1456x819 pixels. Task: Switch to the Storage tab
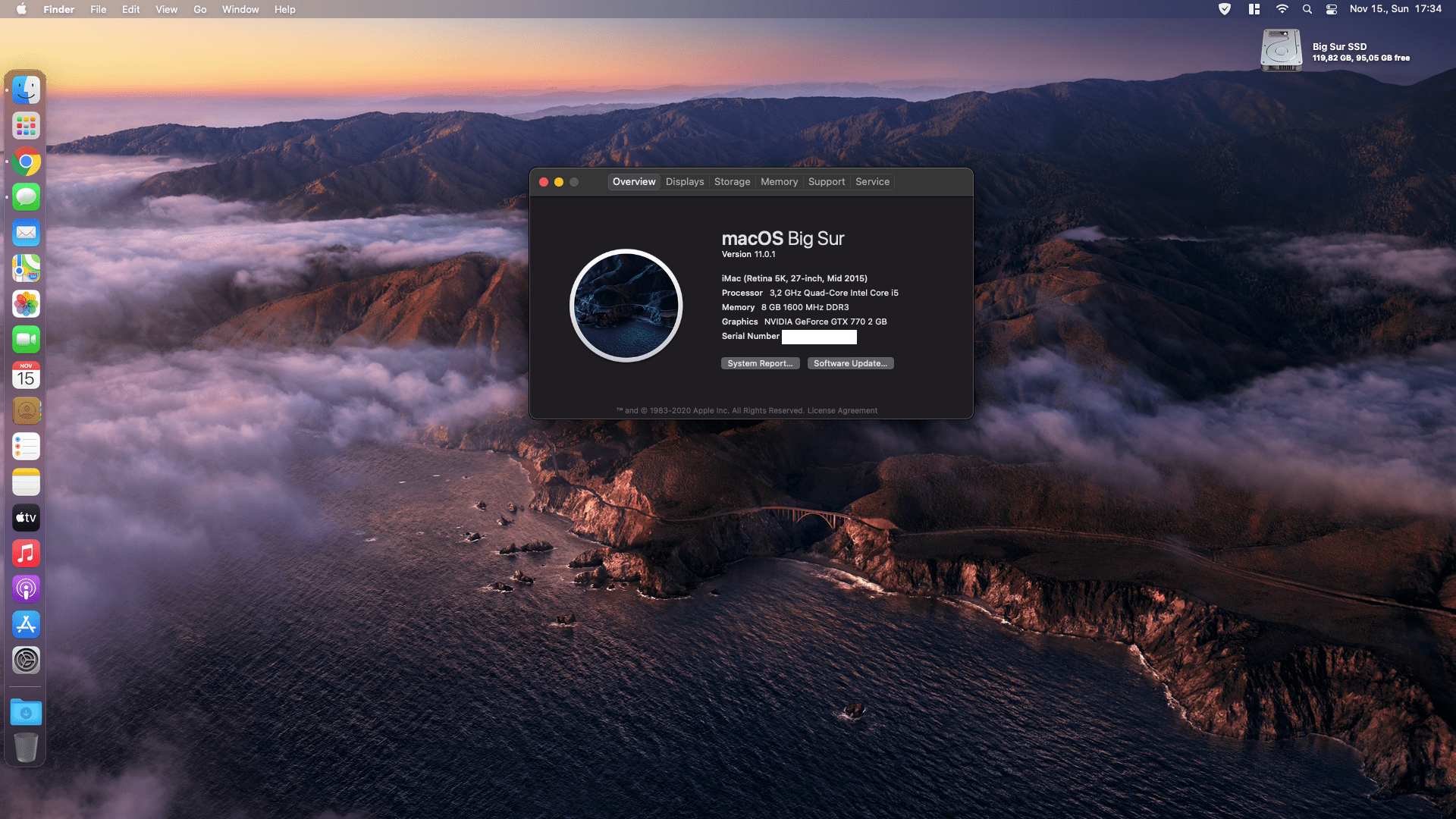click(x=732, y=182)
